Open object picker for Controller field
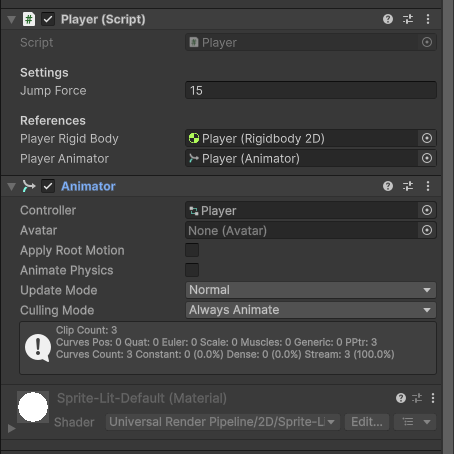Viewport: 454px width, 454px height. pos(427,210)
